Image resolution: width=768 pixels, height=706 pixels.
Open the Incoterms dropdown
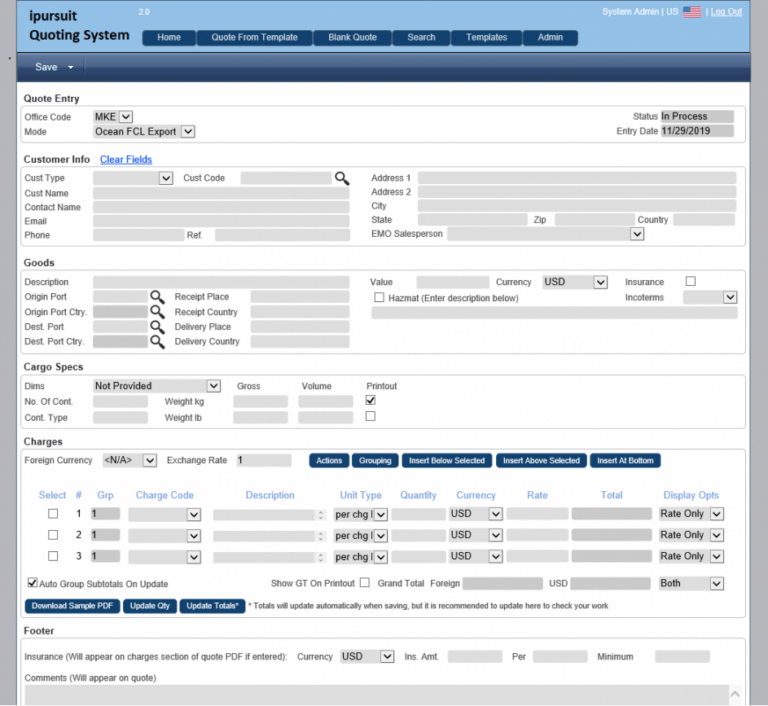point(729,297)
